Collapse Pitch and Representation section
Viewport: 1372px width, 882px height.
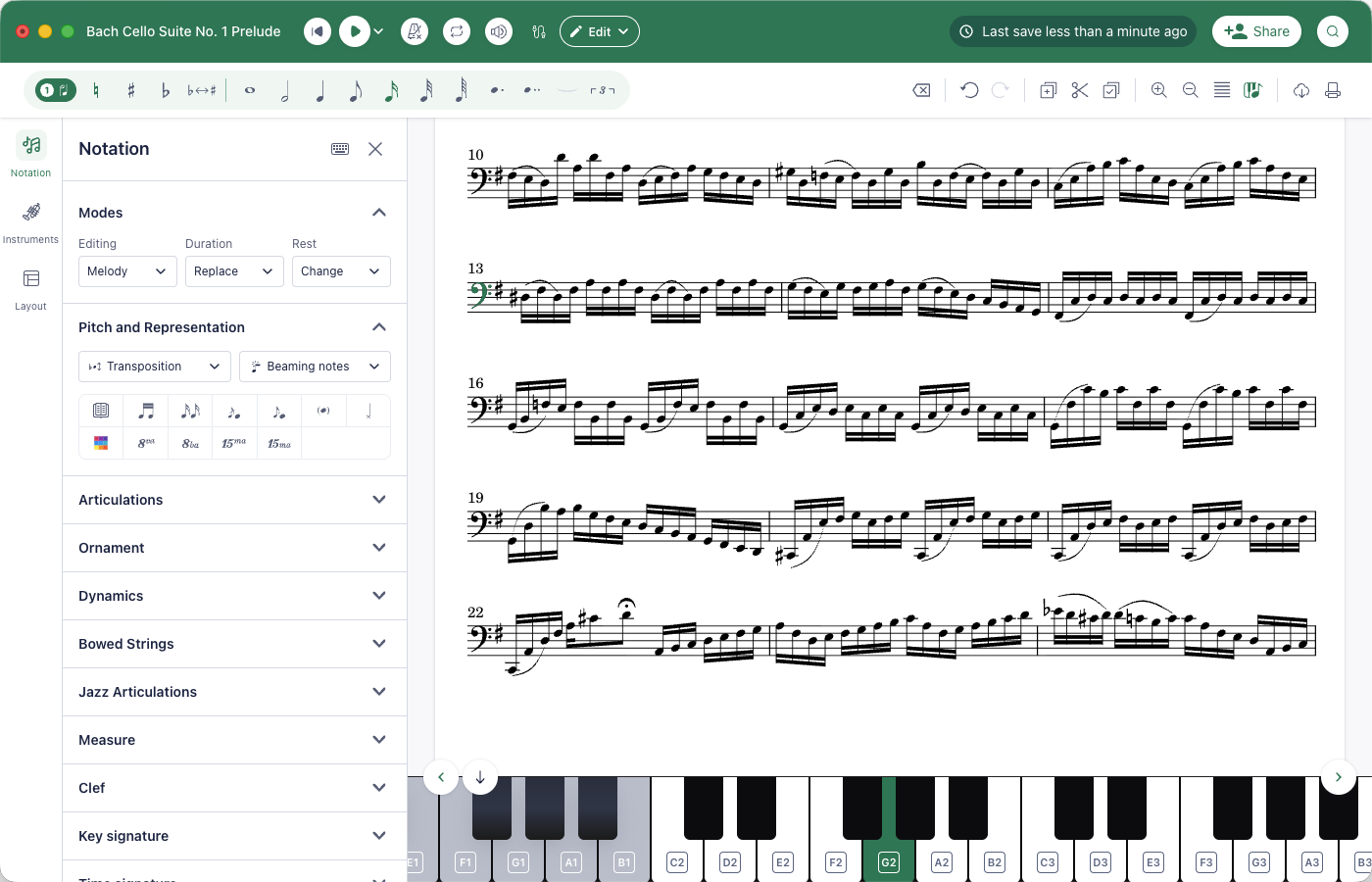pos(379,327)
